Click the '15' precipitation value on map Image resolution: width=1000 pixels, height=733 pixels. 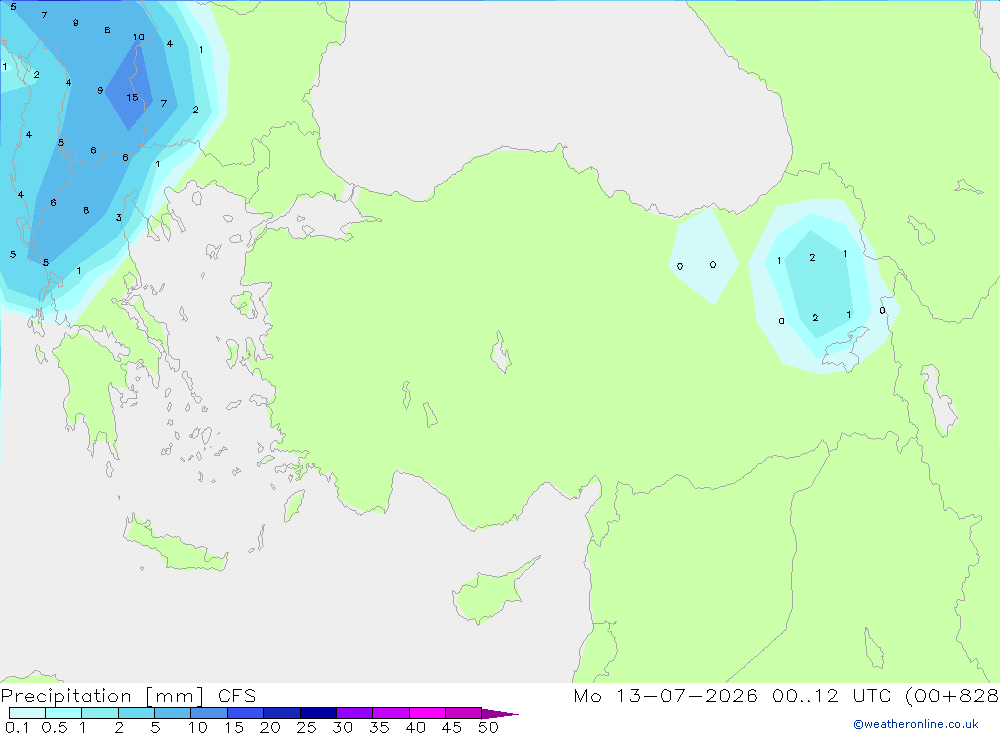132,98
